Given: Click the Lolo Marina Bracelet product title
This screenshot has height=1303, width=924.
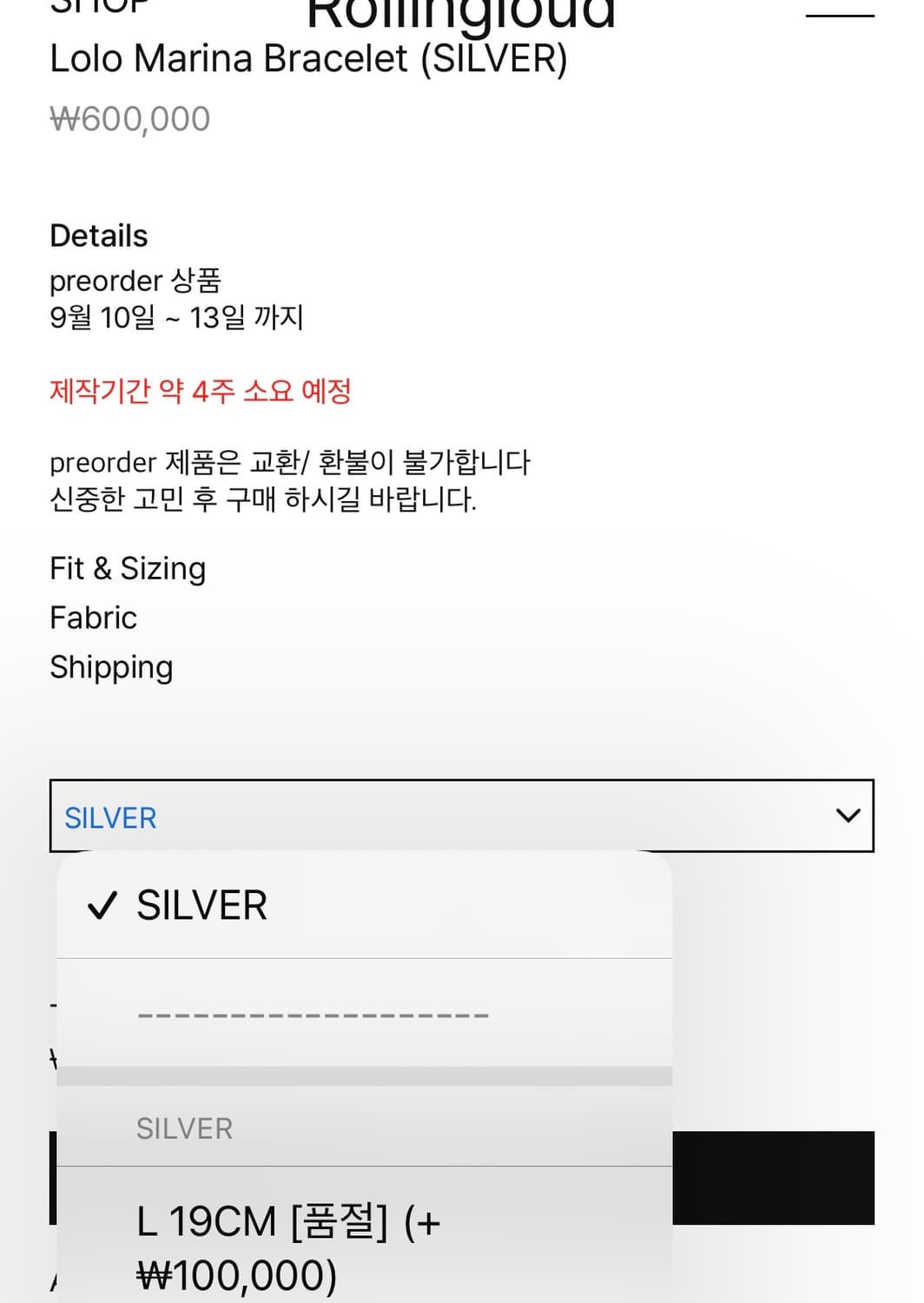Looking at the screenshot, I should coord(309,59).
